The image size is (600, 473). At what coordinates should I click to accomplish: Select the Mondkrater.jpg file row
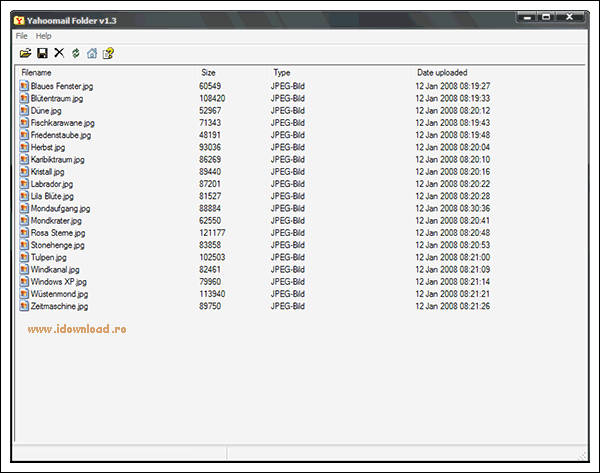coord(58,221)
